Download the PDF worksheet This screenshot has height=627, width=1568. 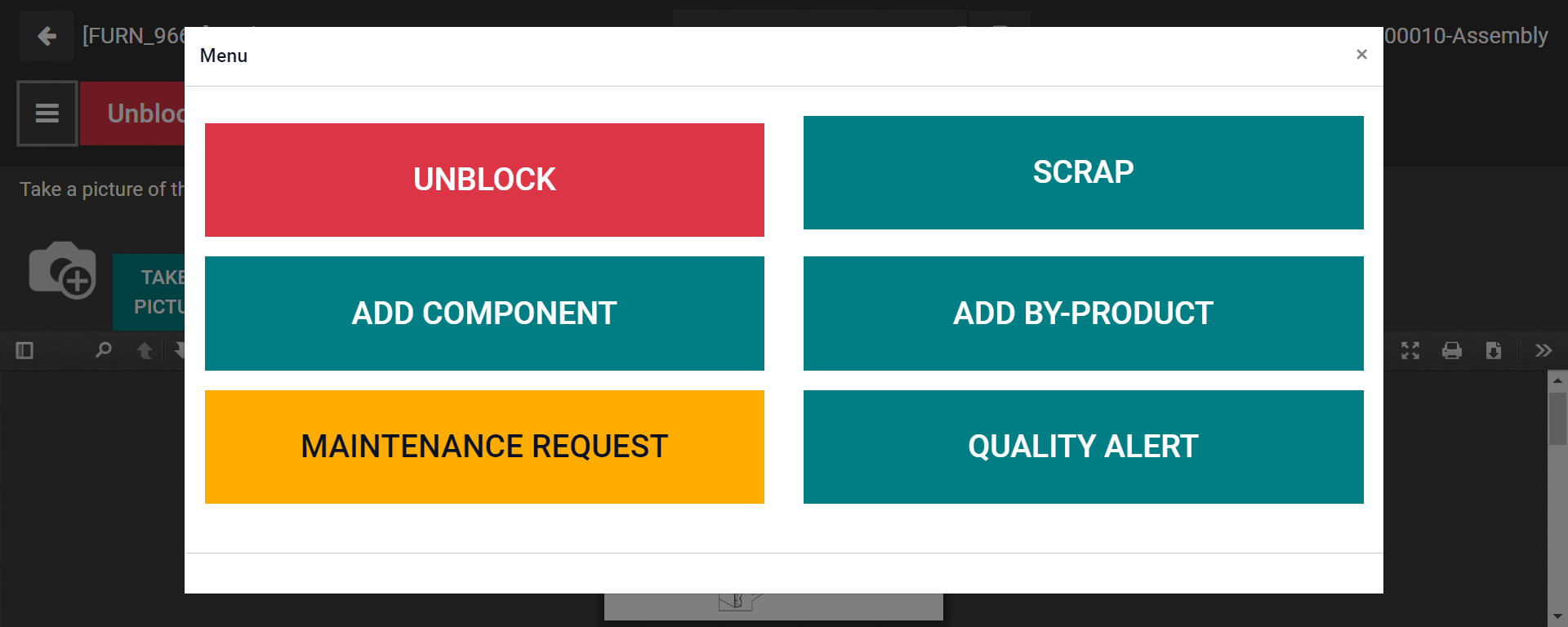(x=1494, y=350)
